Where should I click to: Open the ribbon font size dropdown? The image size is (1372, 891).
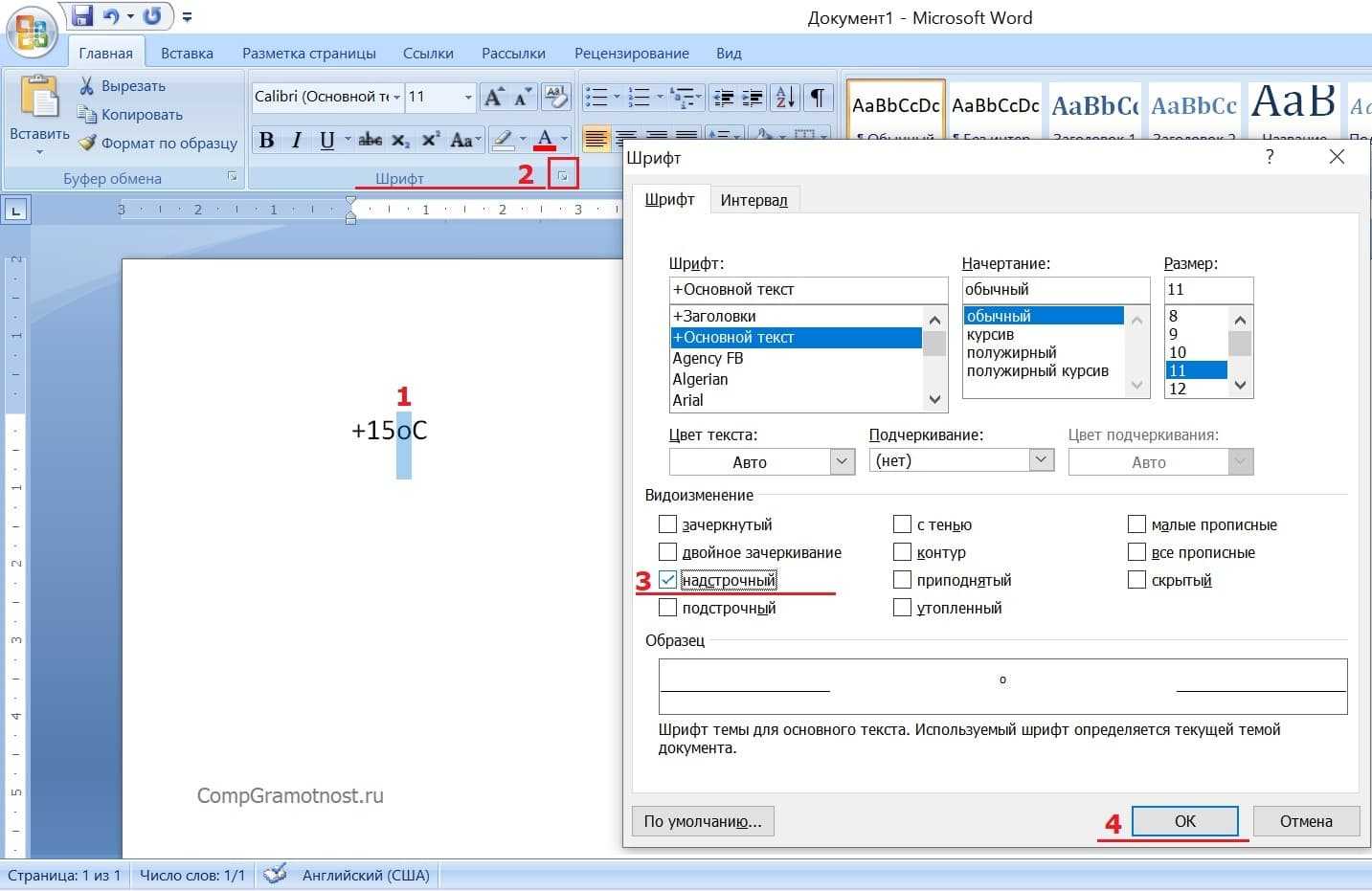coord(468,97)
